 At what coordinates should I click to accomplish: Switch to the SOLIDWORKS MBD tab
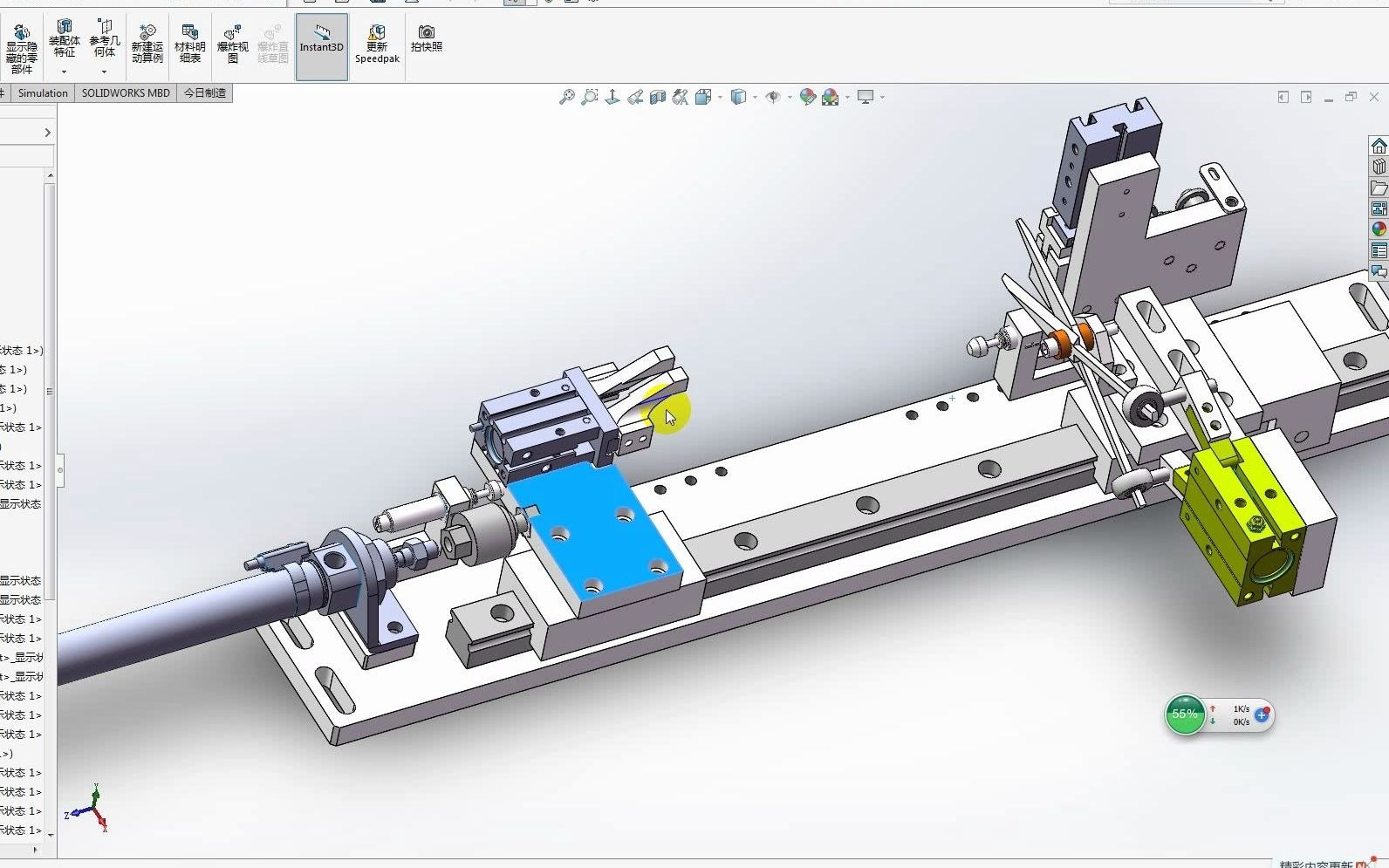pyautogui.click(x=126, y=93)
